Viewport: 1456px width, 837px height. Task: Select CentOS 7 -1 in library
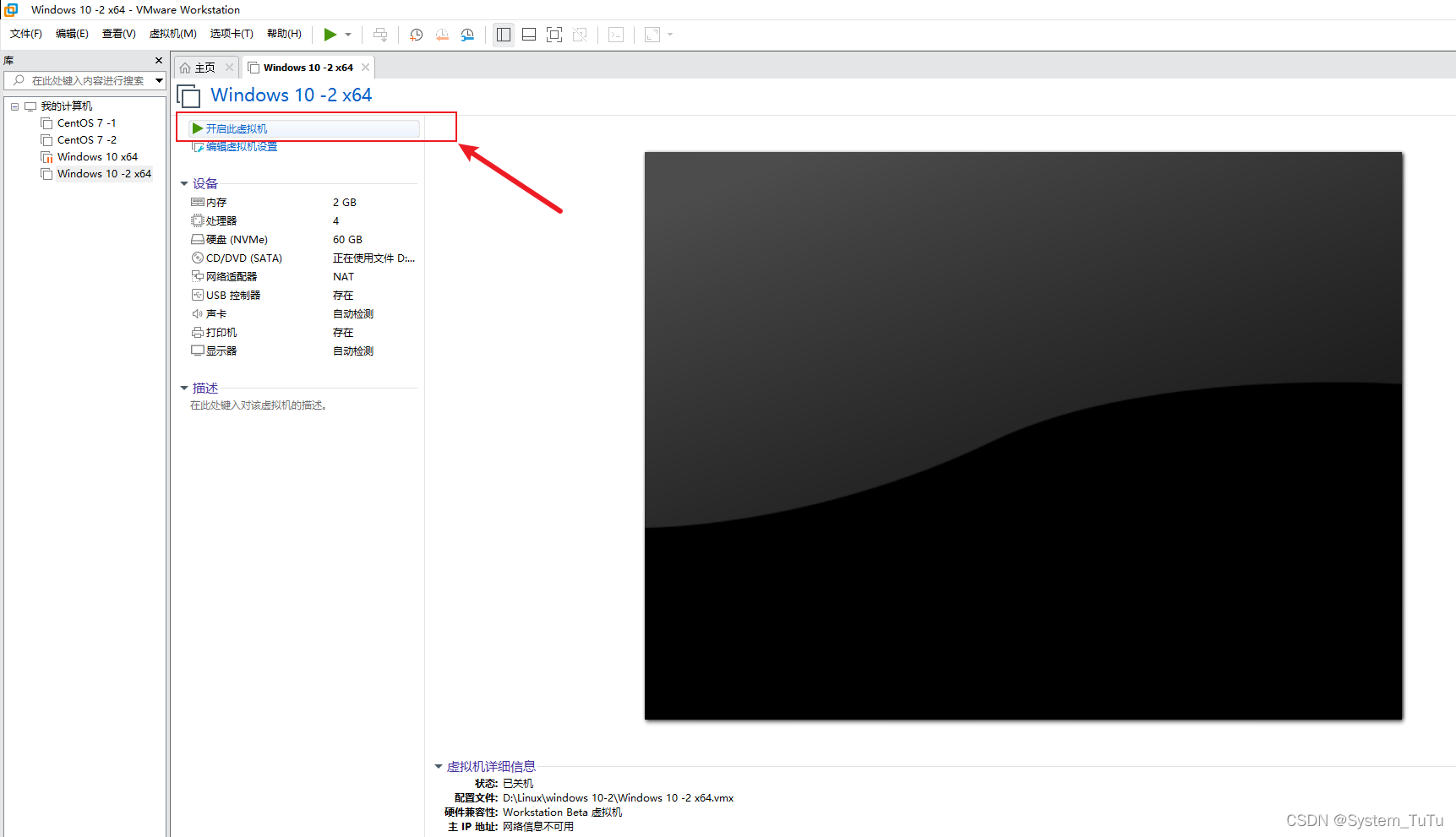(x=86, y=123)
